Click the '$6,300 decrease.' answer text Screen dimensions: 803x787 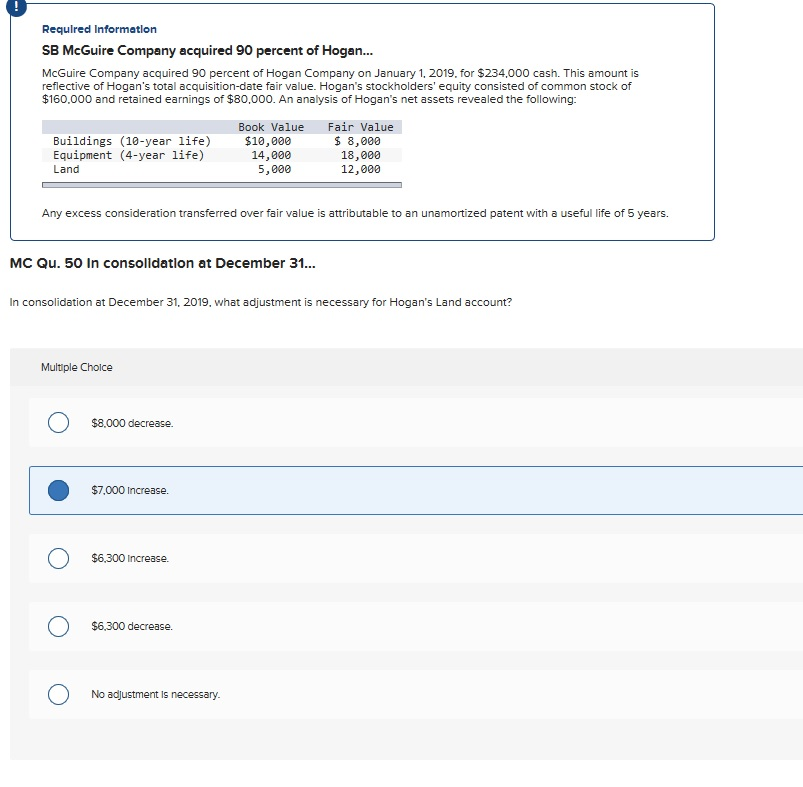point(132,626)
